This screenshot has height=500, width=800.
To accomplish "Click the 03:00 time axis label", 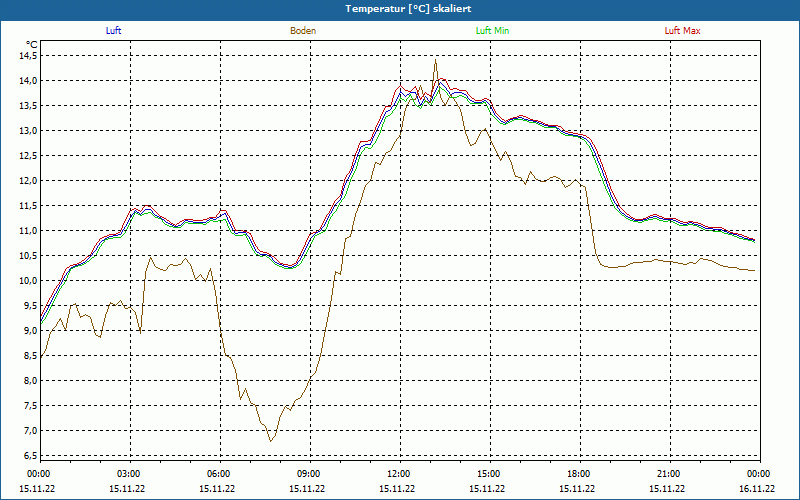I will pos(128,474).
